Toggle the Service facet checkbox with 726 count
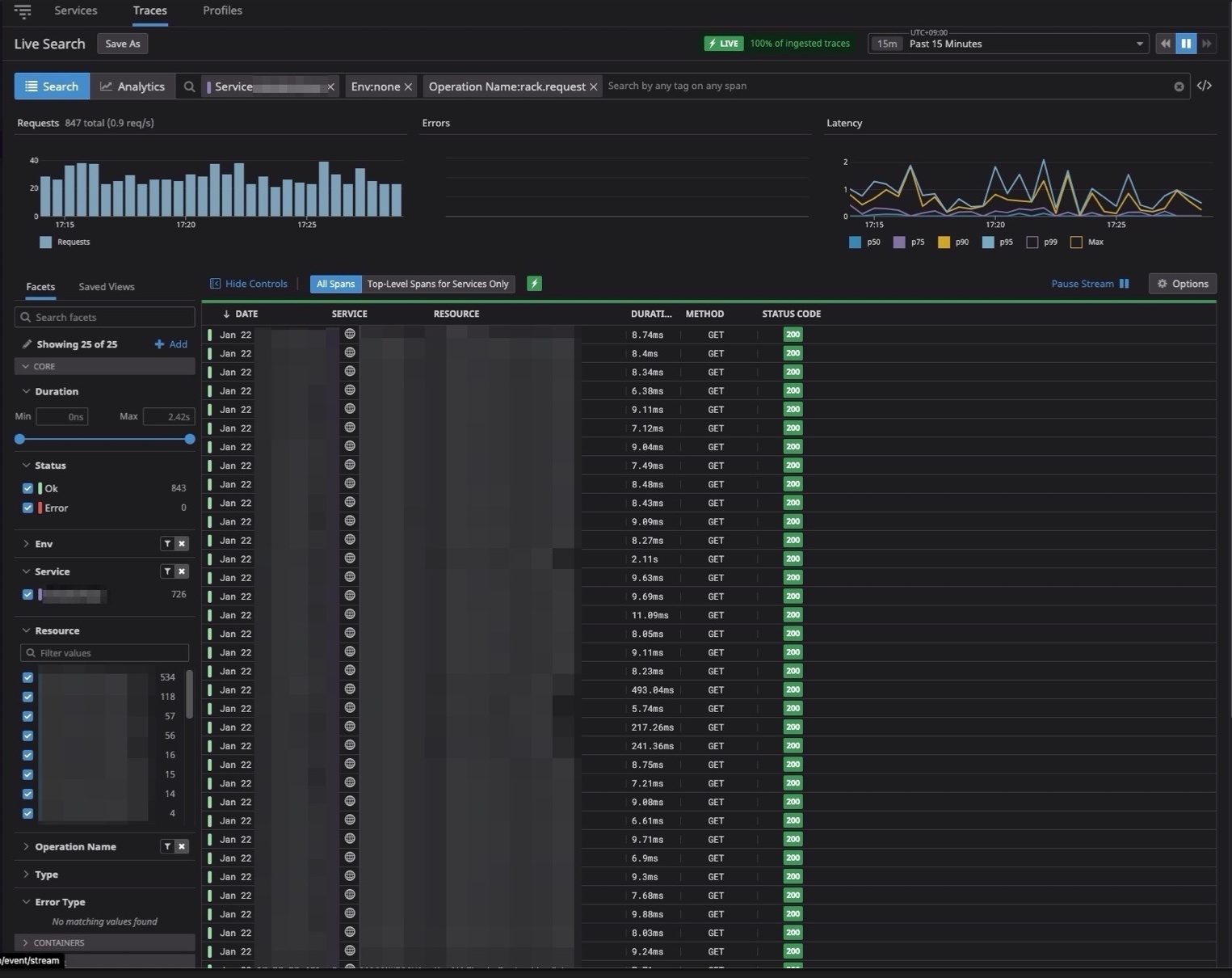The height and width of the screenshot is (978, 1232). 28,594
